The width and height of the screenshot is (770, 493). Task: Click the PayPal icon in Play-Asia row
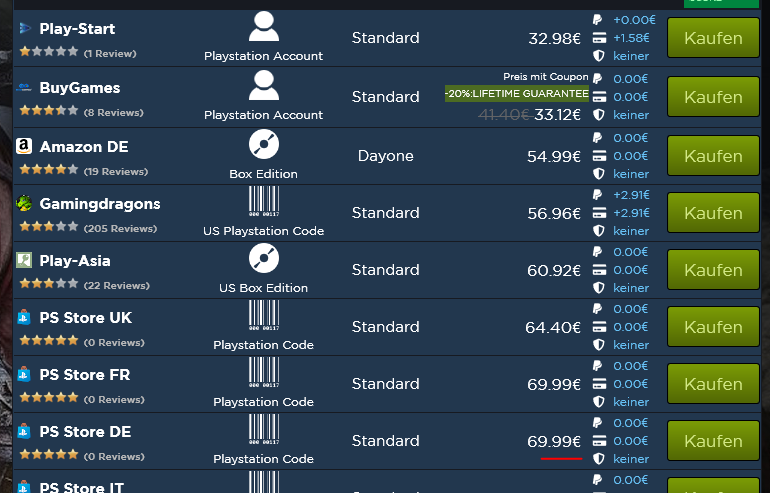598,252
